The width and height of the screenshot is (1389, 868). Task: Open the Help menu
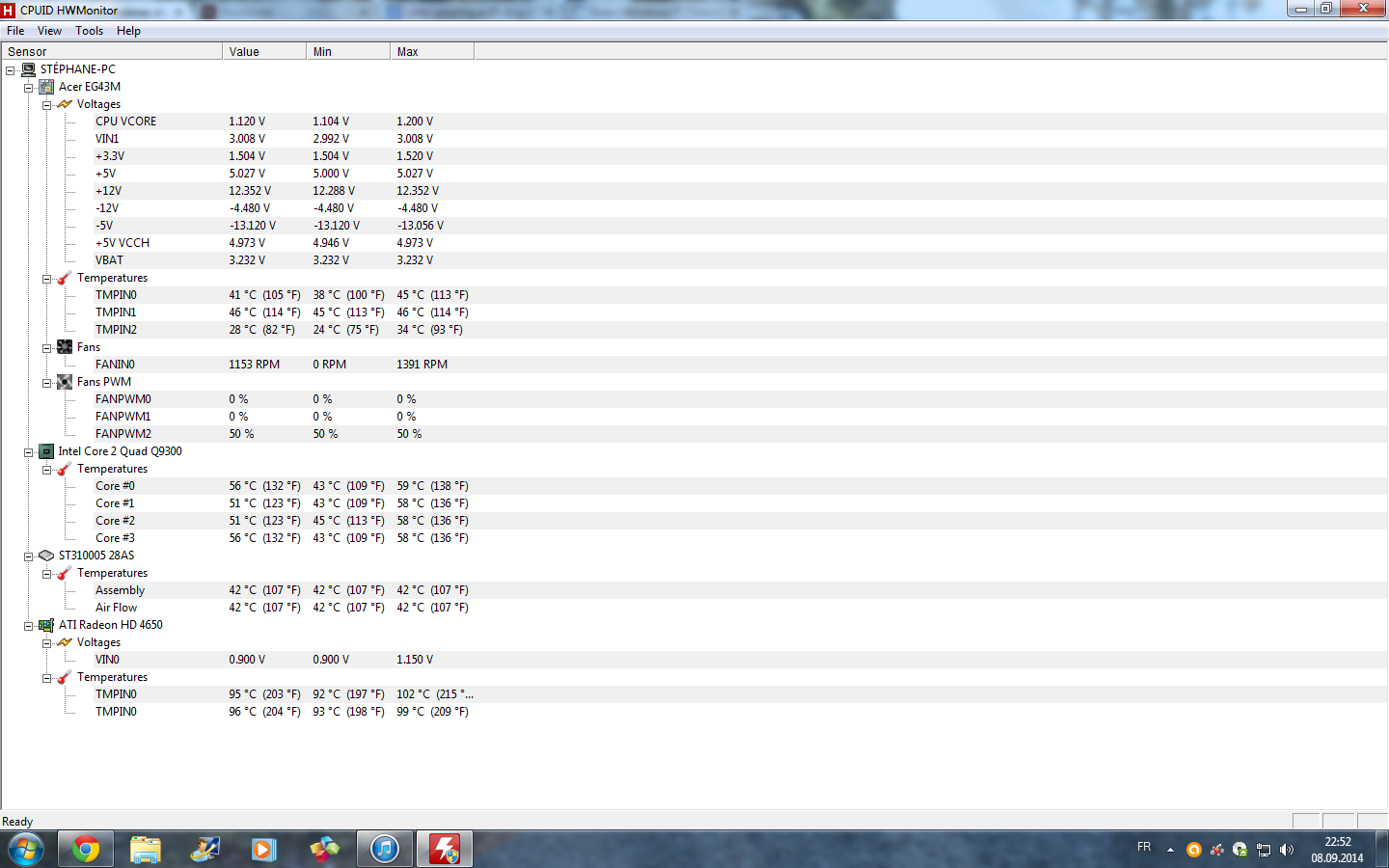[128, 31]
